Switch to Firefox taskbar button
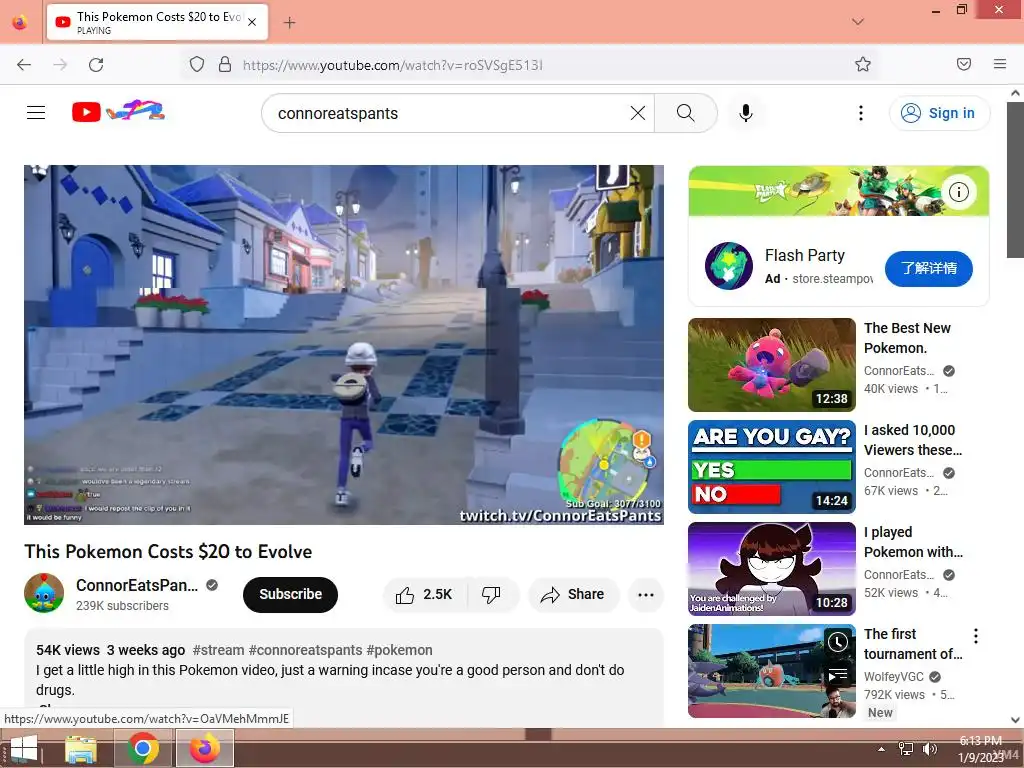This screenshot has width=1024, height=768. point(205,748)
